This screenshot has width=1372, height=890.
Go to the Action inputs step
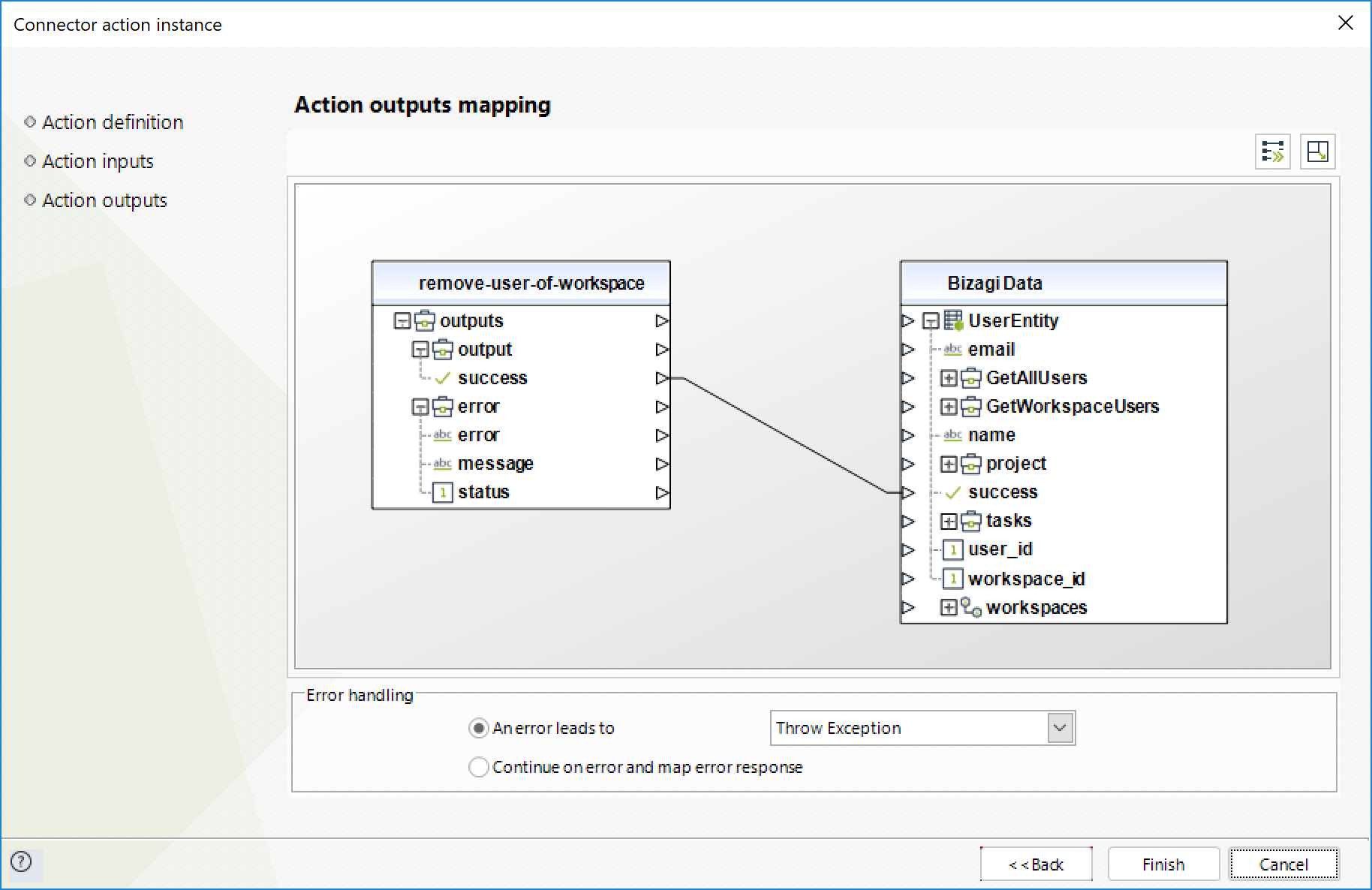98,161
